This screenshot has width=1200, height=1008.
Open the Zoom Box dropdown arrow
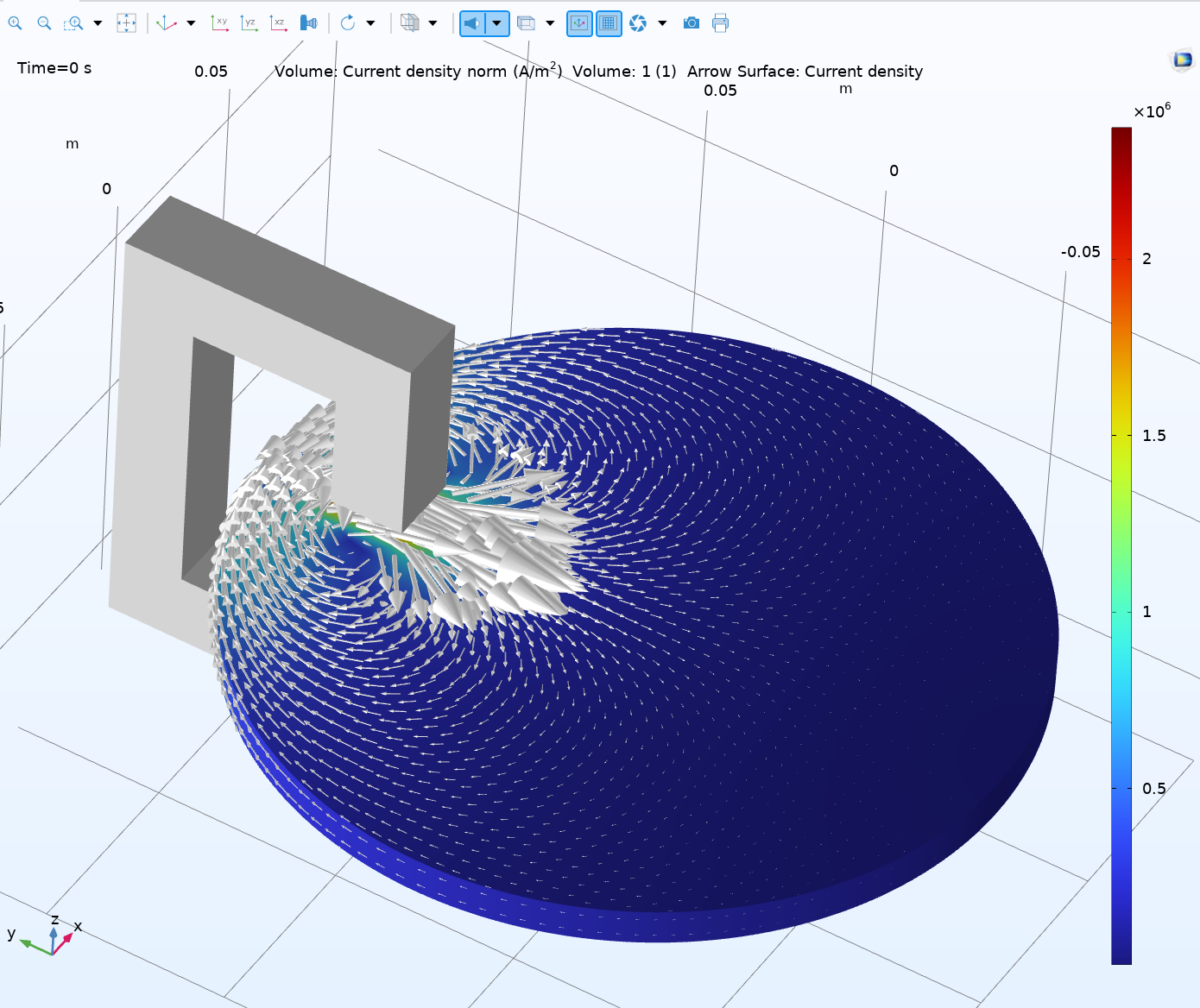coord(97,23)
